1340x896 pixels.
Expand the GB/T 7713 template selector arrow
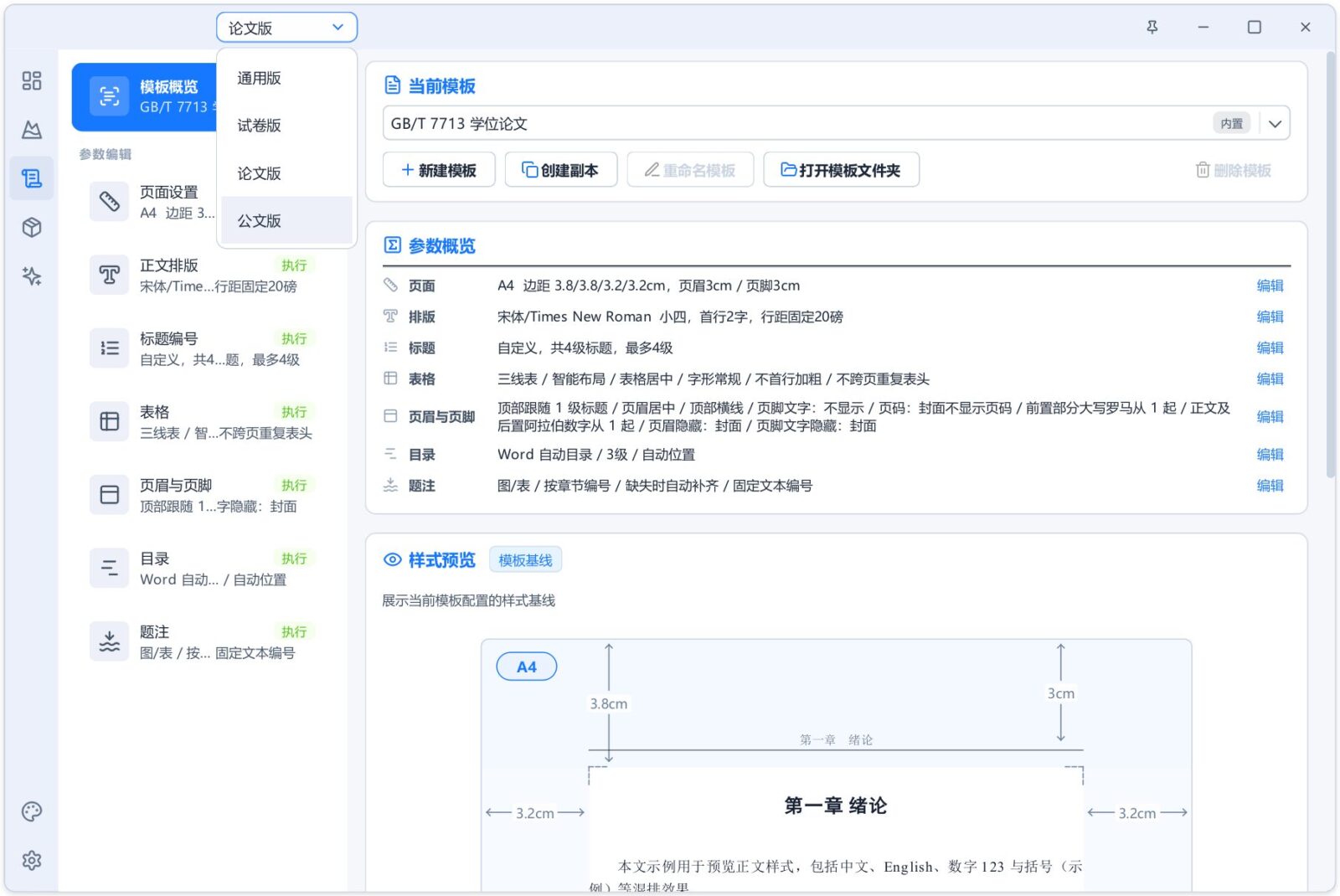pyautogui.click(x=1275, y=124)
